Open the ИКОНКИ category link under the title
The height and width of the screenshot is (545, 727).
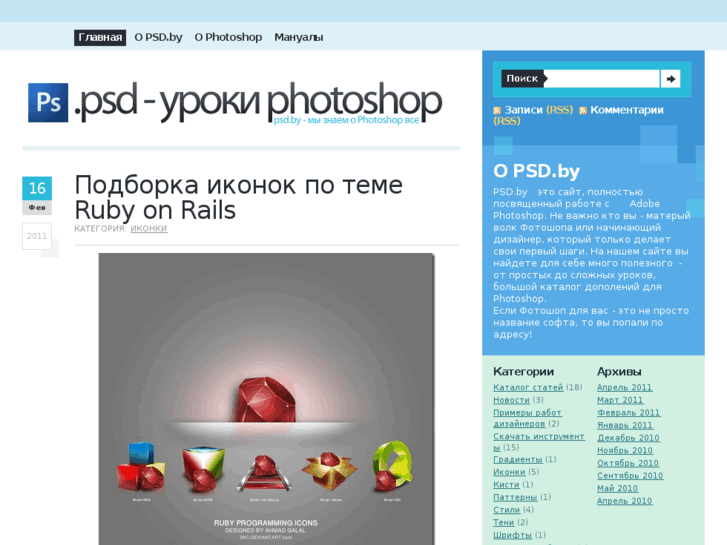(148, 229)
